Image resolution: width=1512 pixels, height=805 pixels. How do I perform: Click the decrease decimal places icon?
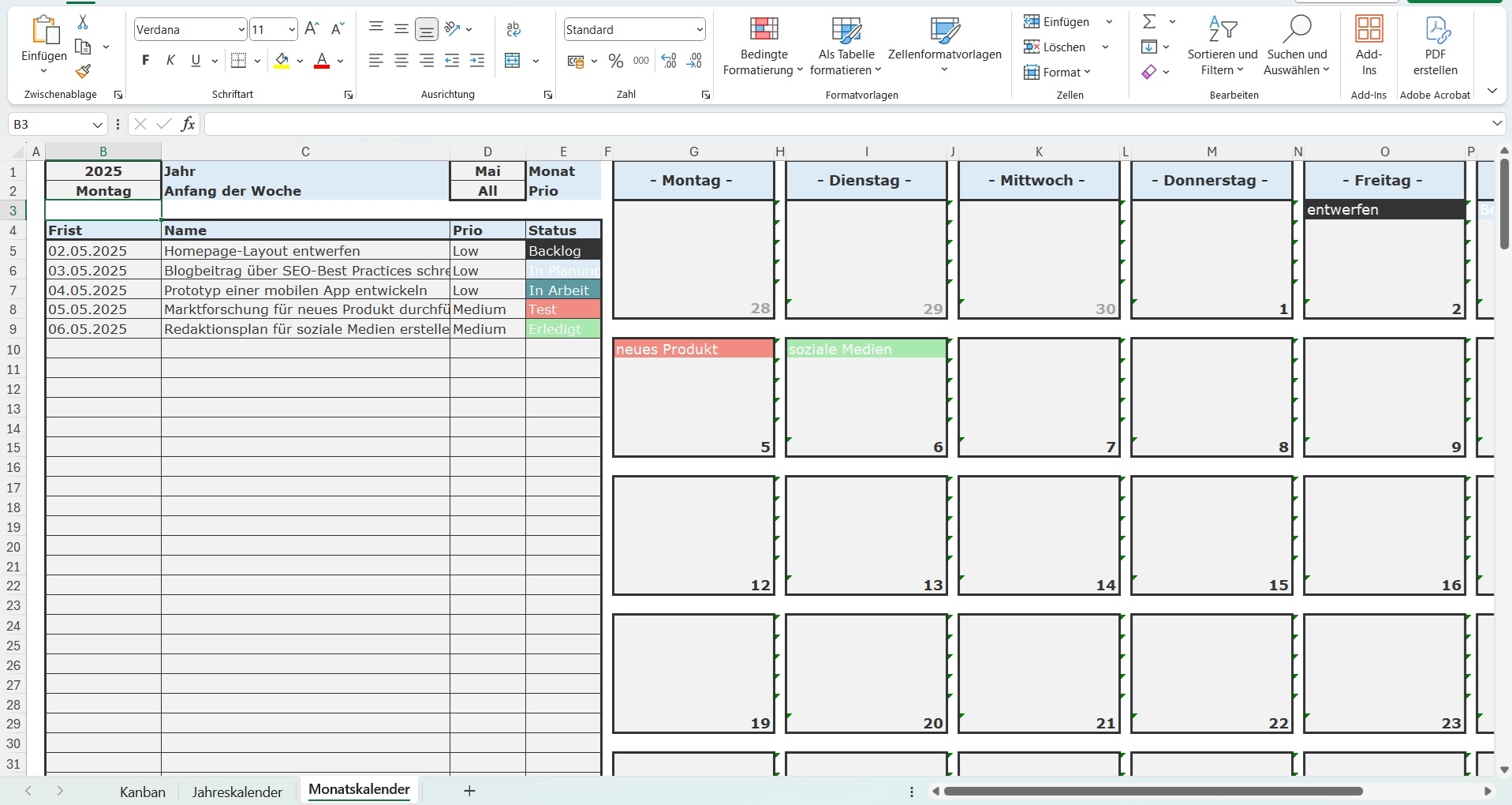coord(694,61)
